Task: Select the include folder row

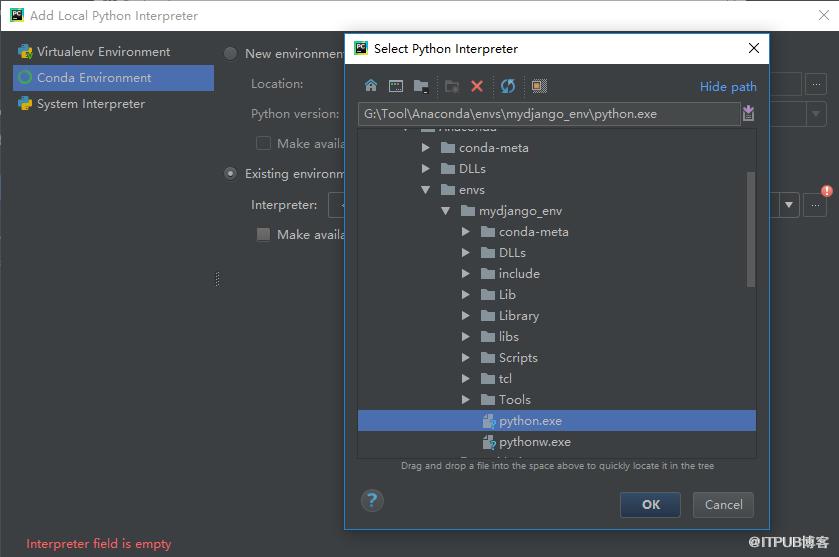Action: coord(556,273)
